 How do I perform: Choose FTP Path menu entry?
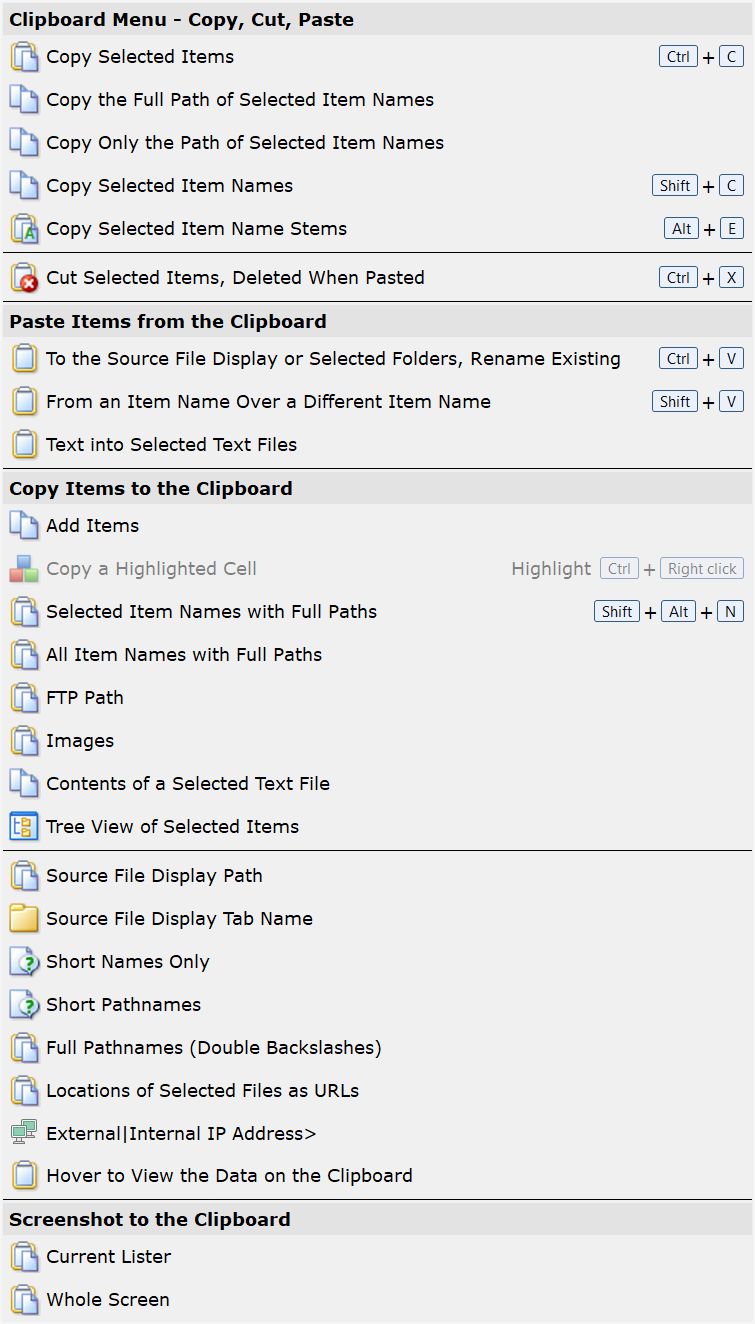pyautogui.click(x=377, y=698)
